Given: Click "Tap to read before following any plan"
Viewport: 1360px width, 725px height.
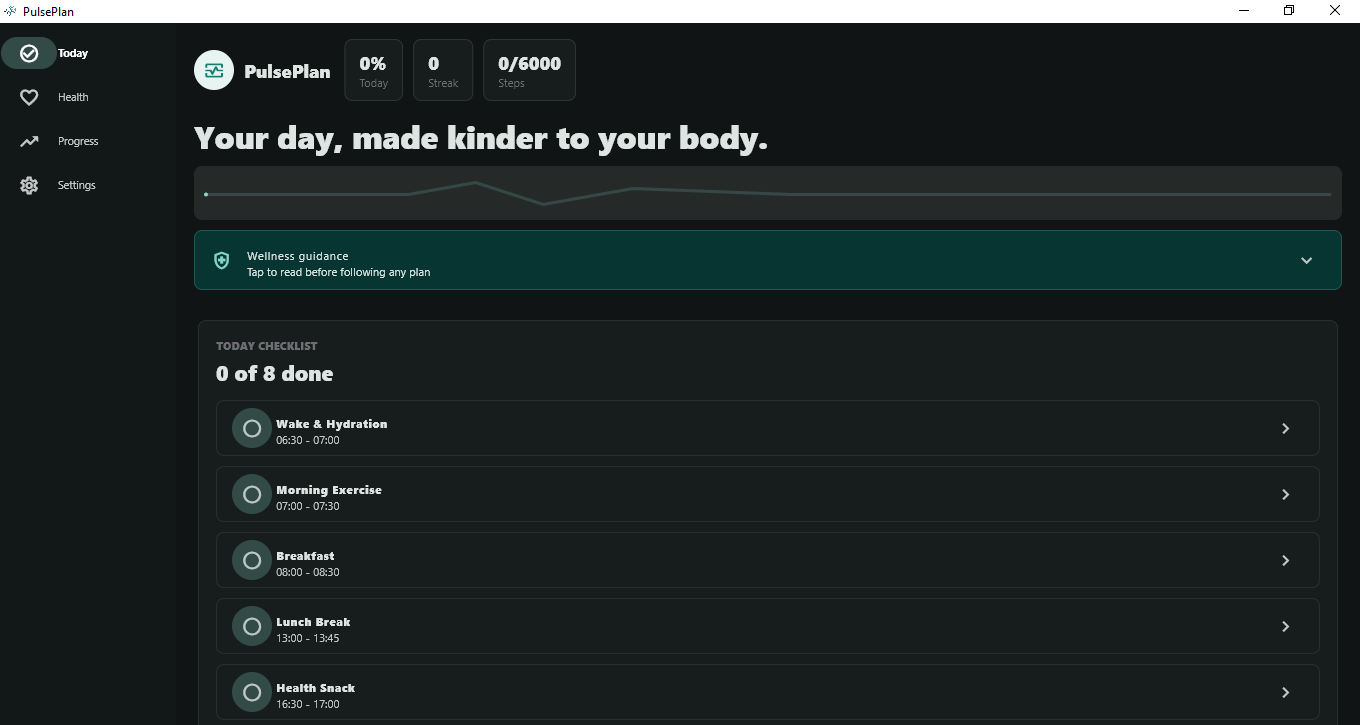Looking at the screenshot, I should pyautogui.click(x=339, y=272).
